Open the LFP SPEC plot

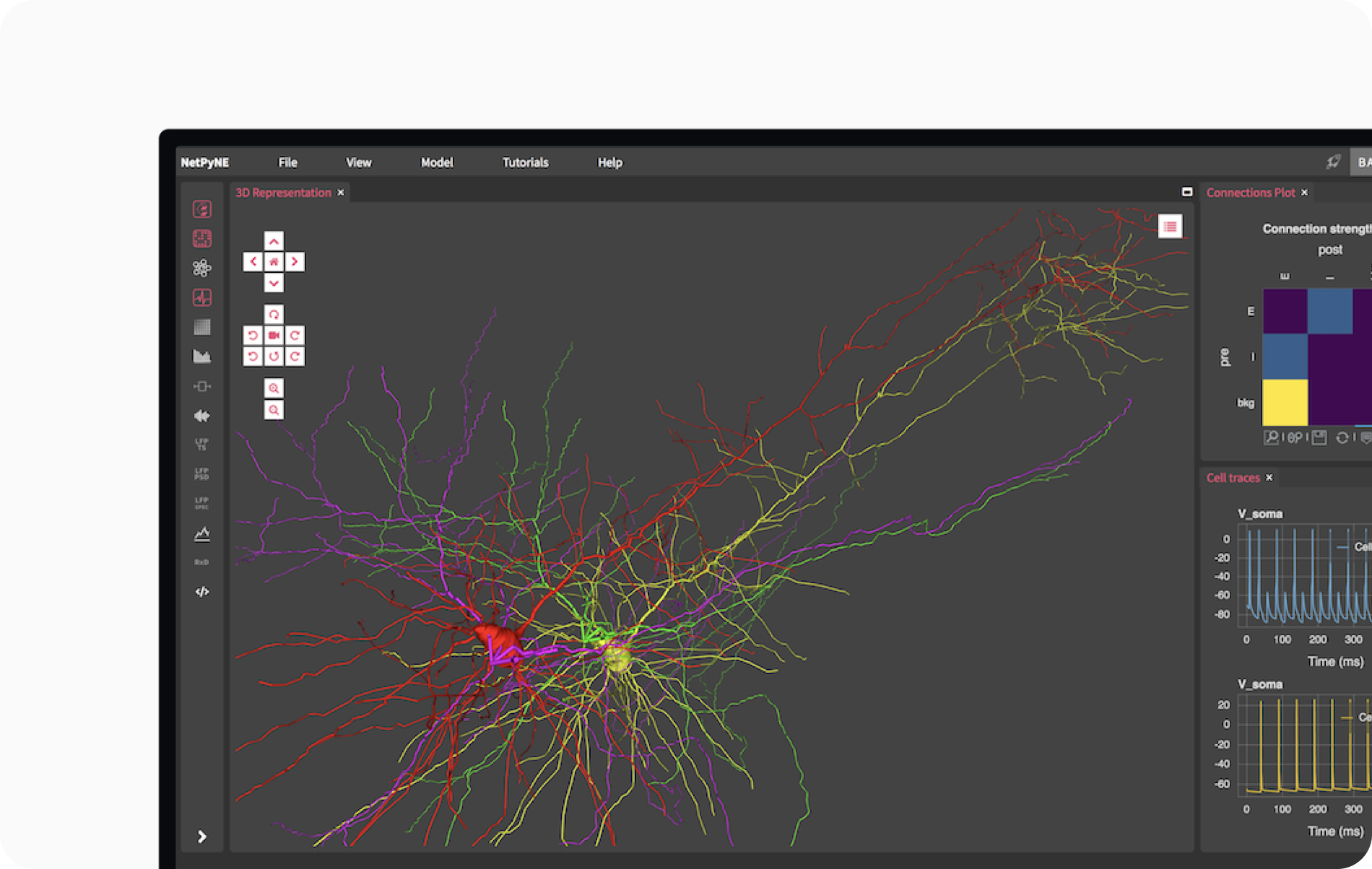[x=202, y=503]
